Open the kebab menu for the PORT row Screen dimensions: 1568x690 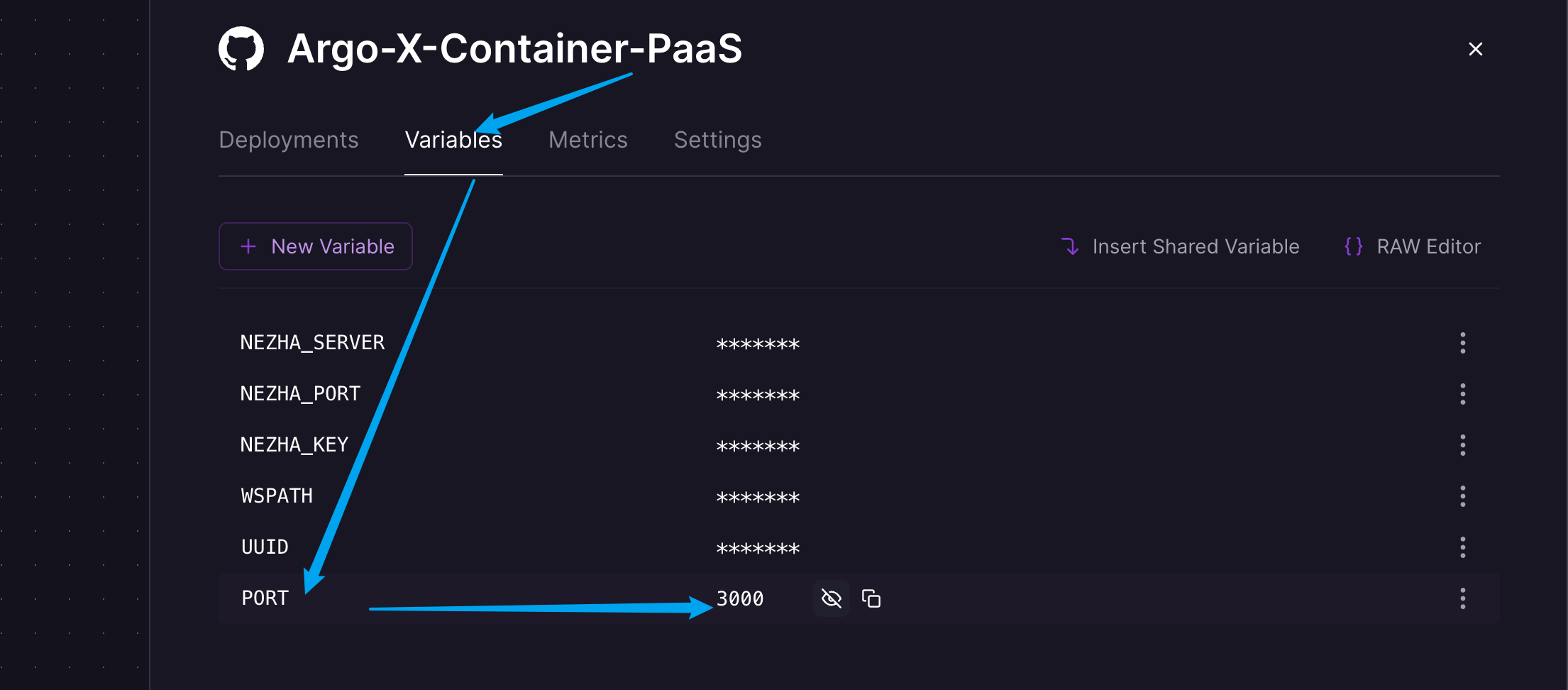tap(1463, 598)
